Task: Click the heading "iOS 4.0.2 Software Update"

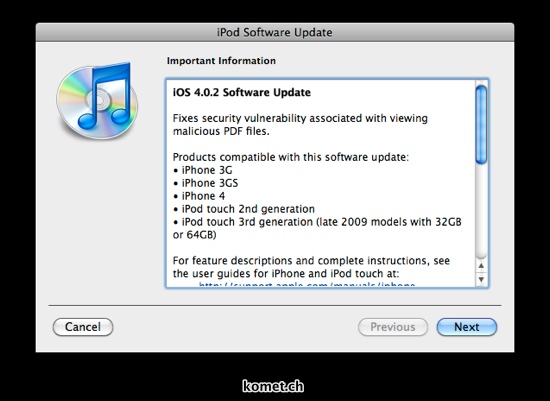Action: pos(242,92)
